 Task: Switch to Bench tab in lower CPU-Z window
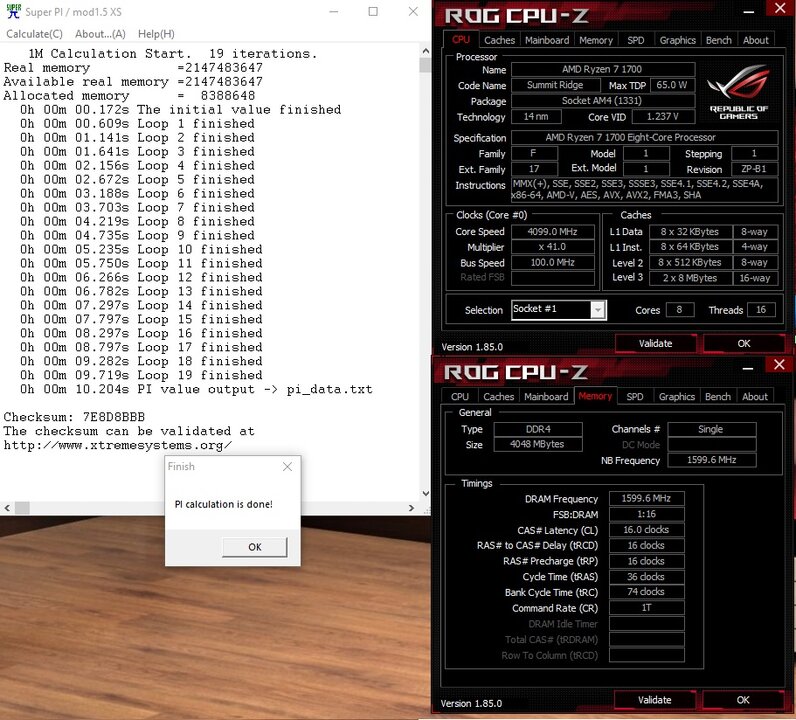click(717, 397)
